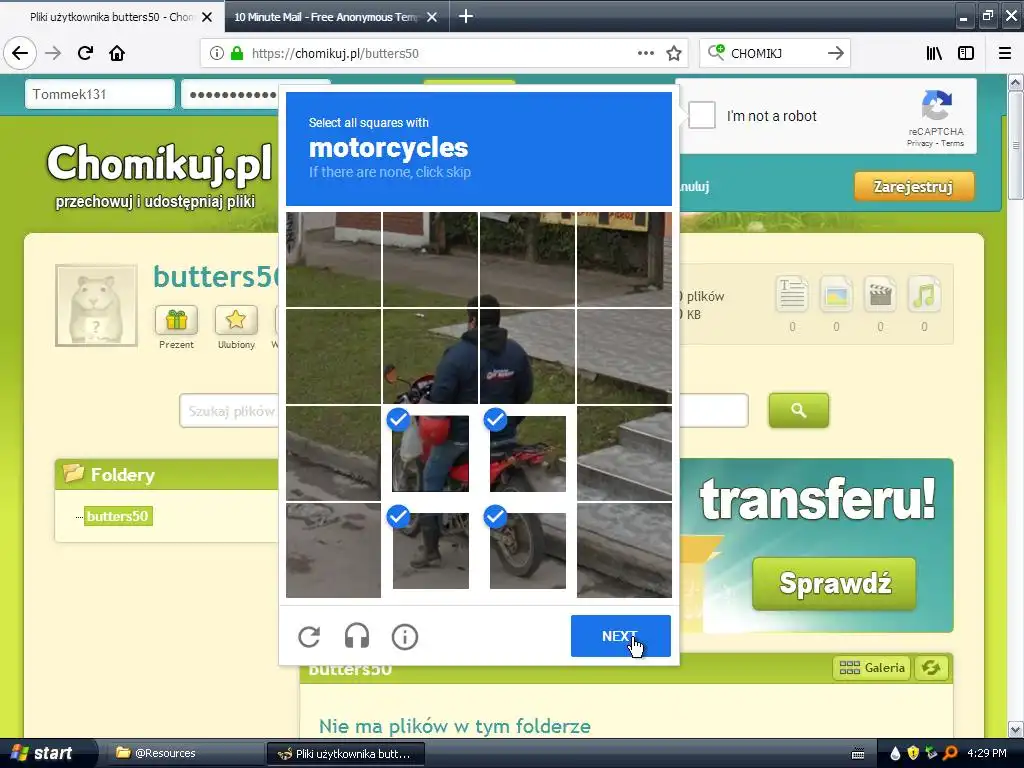Bookmark this page with the star icon
Viewport: 1024px width, 768px height.
point(674,54)
